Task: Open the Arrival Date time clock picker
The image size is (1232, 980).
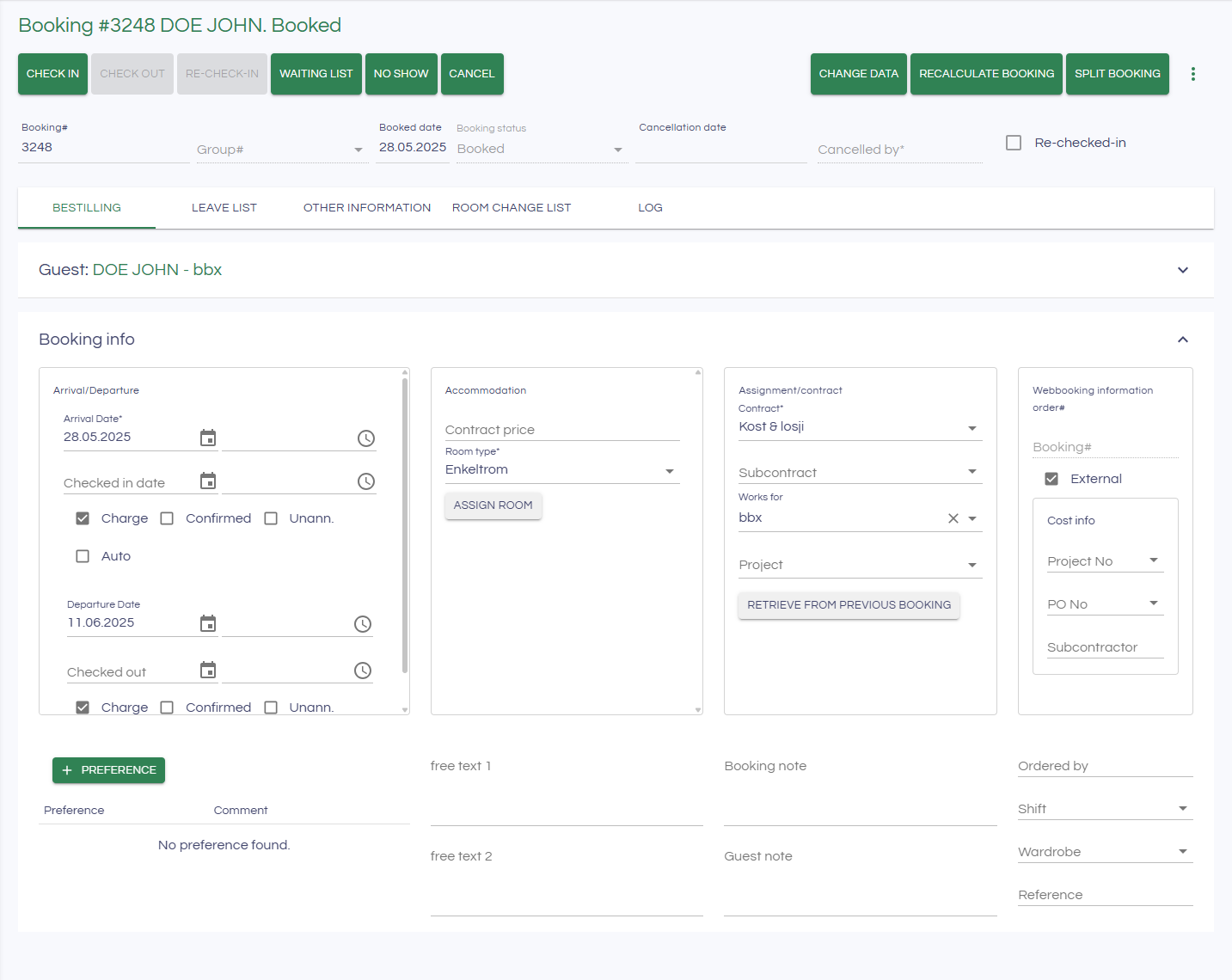Action: [366, 438]
